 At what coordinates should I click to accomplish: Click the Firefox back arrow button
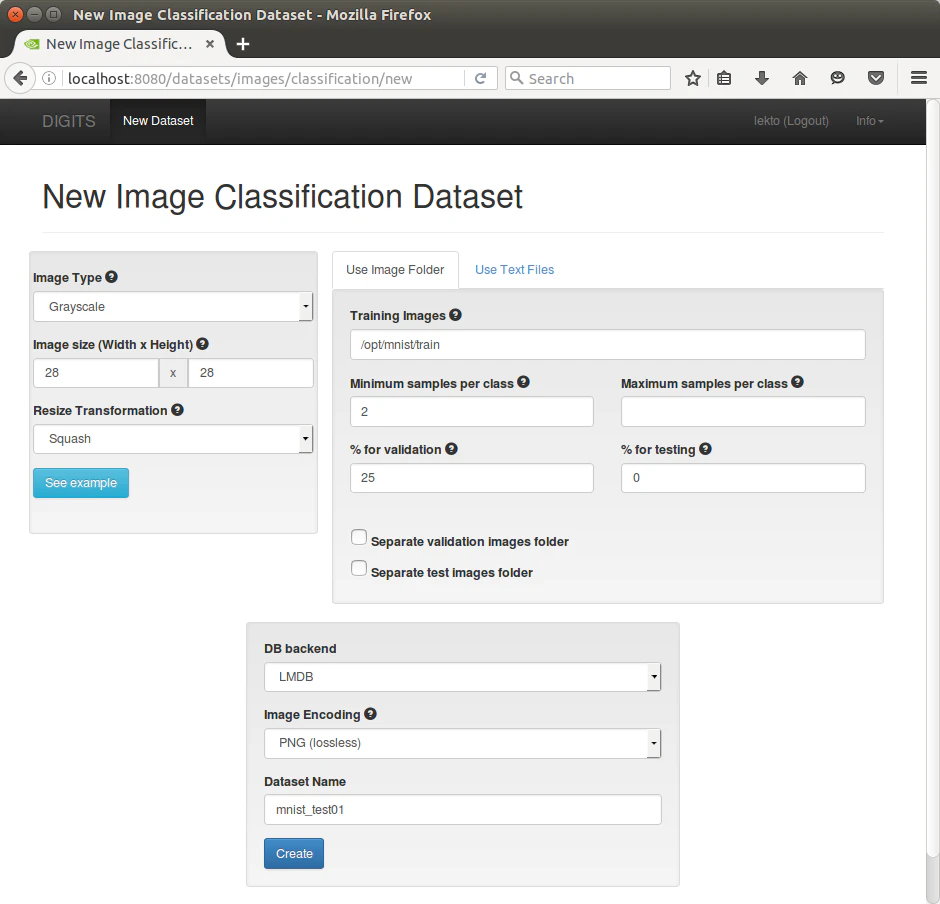pyautogui.click(x=20, y=79)
